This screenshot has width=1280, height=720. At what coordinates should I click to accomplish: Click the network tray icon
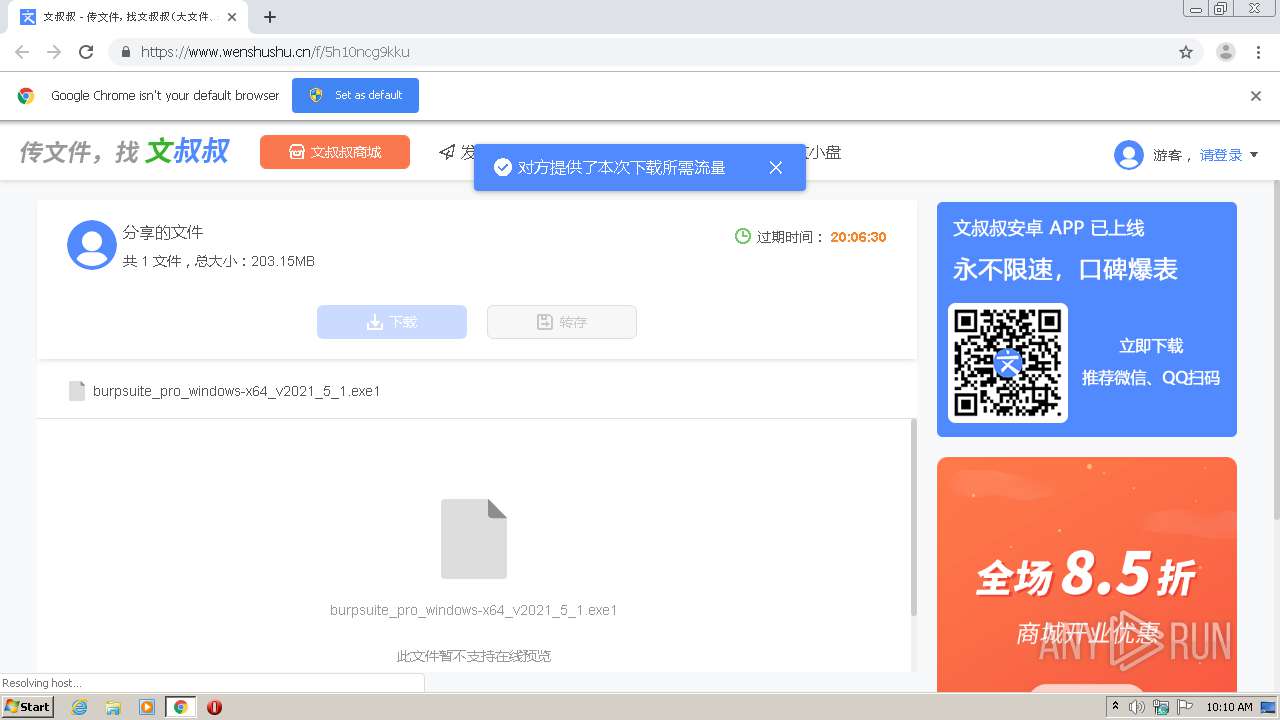[x=1161, y=707]
